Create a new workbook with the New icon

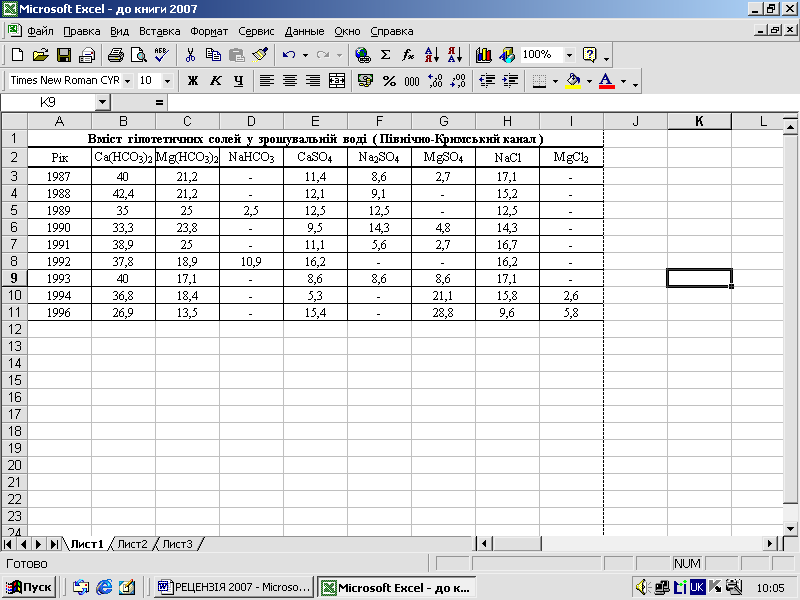[x=17, y=55]
